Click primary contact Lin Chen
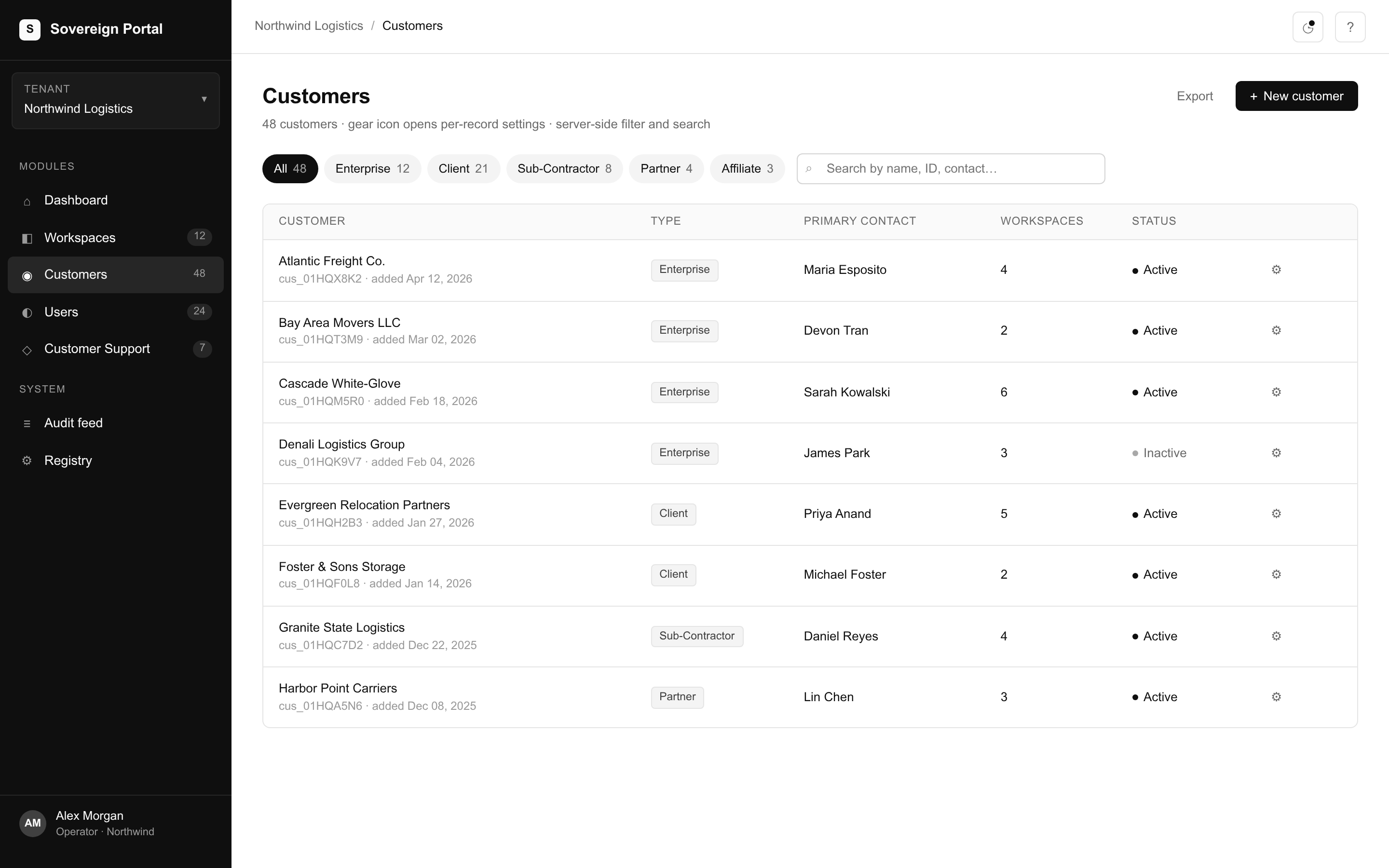The width and height of the screenshot is (1389, 868). coord(828,697)
